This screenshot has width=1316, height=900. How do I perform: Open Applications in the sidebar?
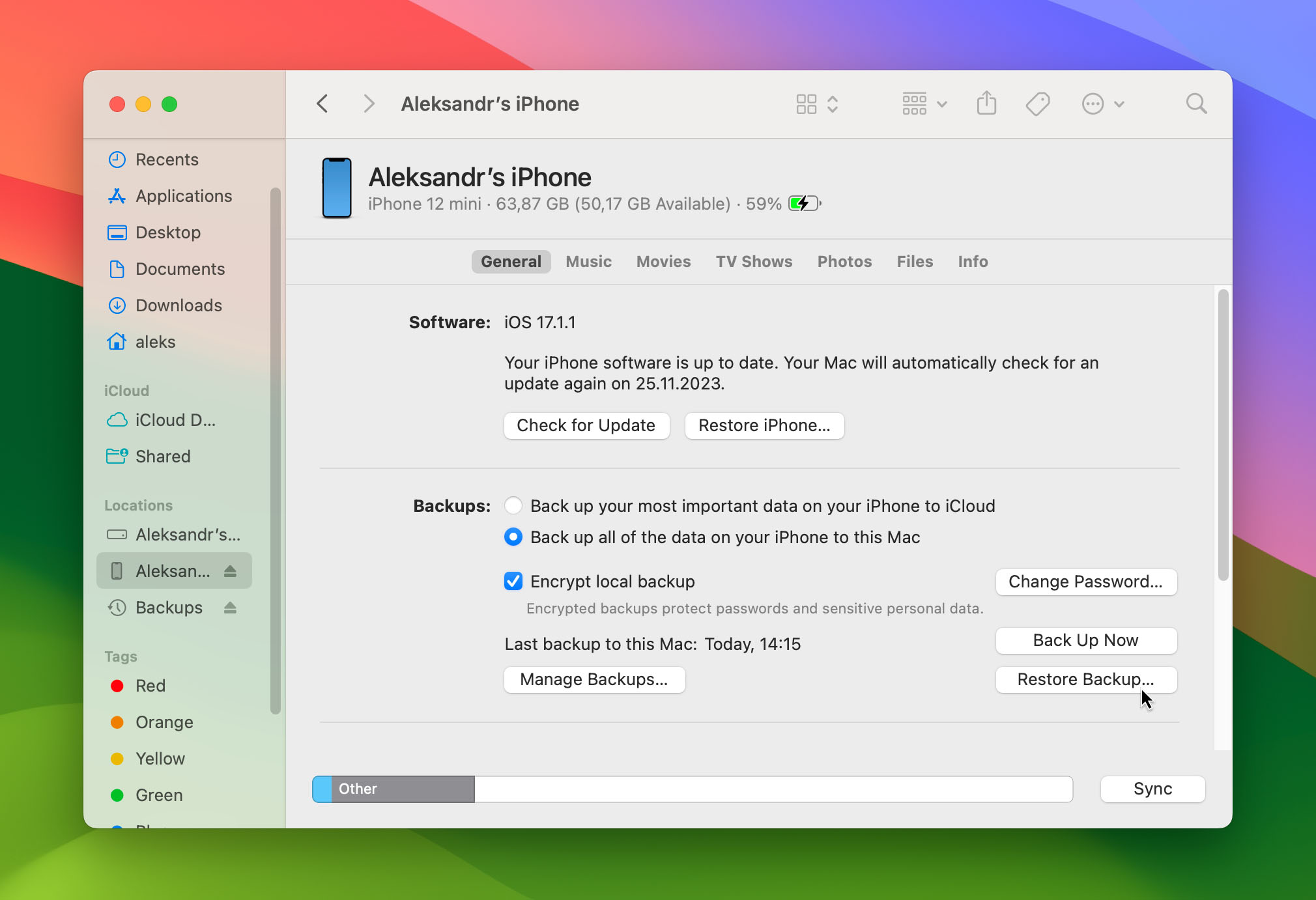(x=174, y=196)
